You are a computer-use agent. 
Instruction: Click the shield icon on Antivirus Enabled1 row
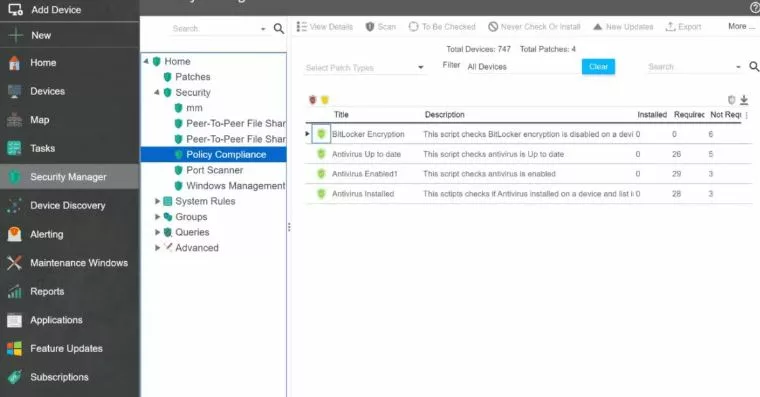coord(321,174)
